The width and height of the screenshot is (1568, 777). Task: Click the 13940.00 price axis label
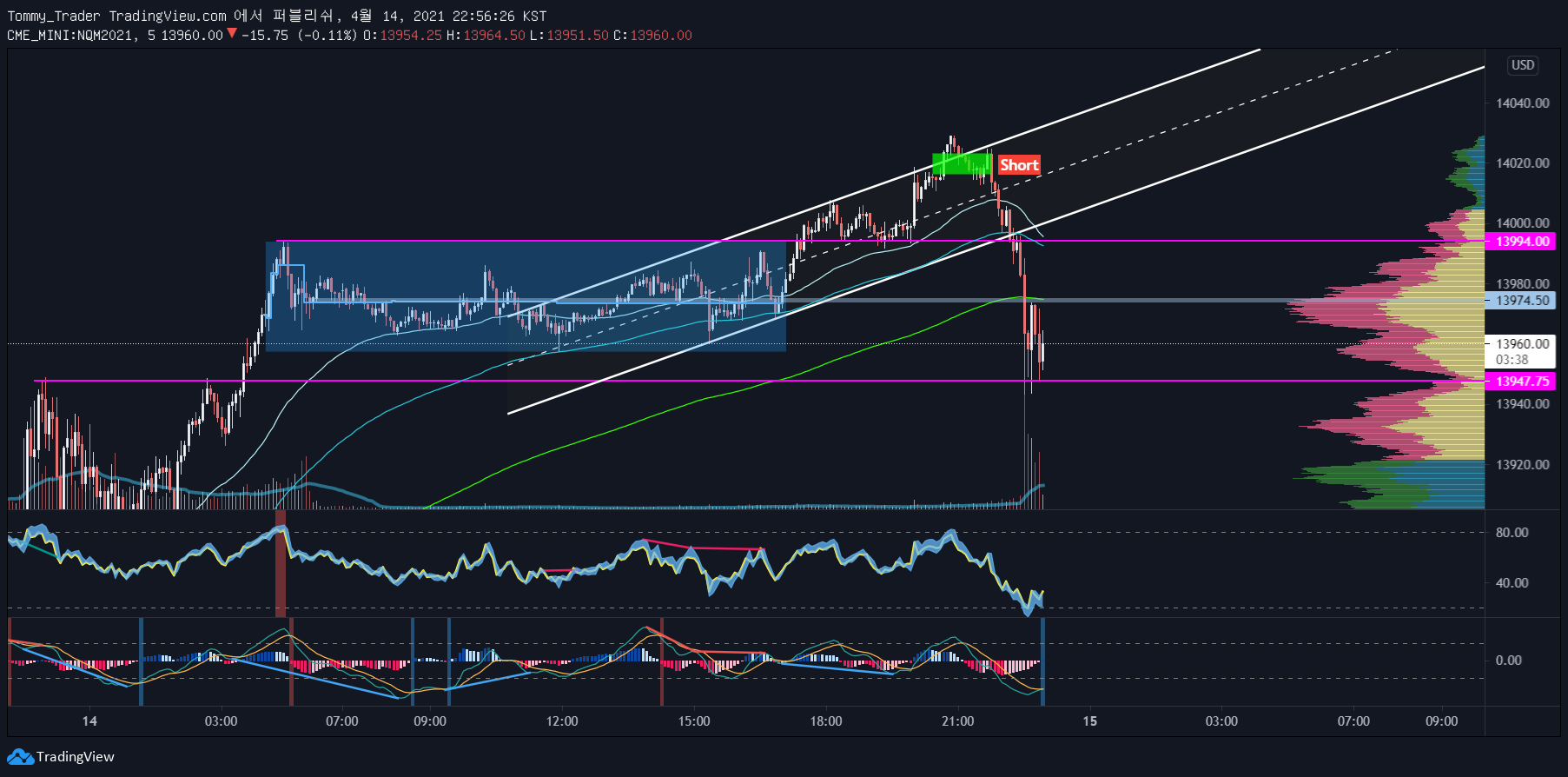(x=1522, y=404)
